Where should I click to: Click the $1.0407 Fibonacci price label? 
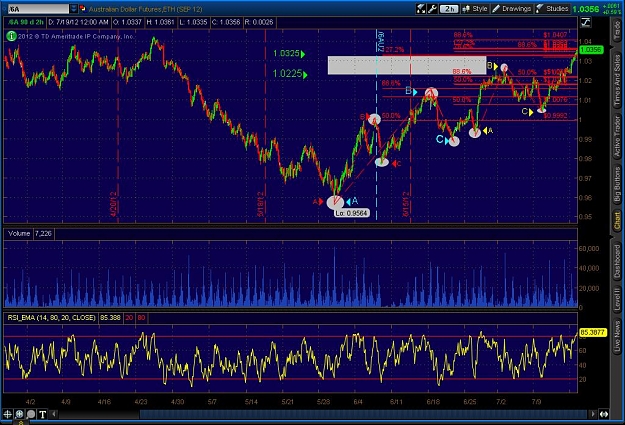[555, 35]
